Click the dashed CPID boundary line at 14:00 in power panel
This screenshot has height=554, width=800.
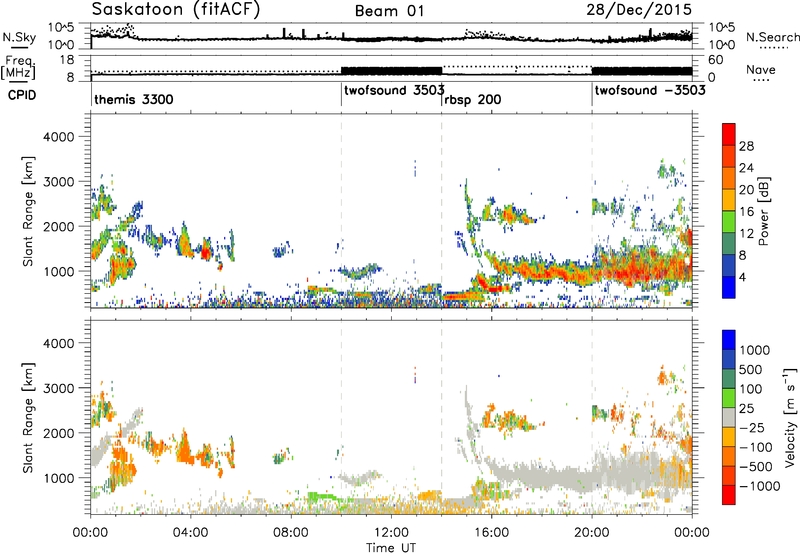441,211
